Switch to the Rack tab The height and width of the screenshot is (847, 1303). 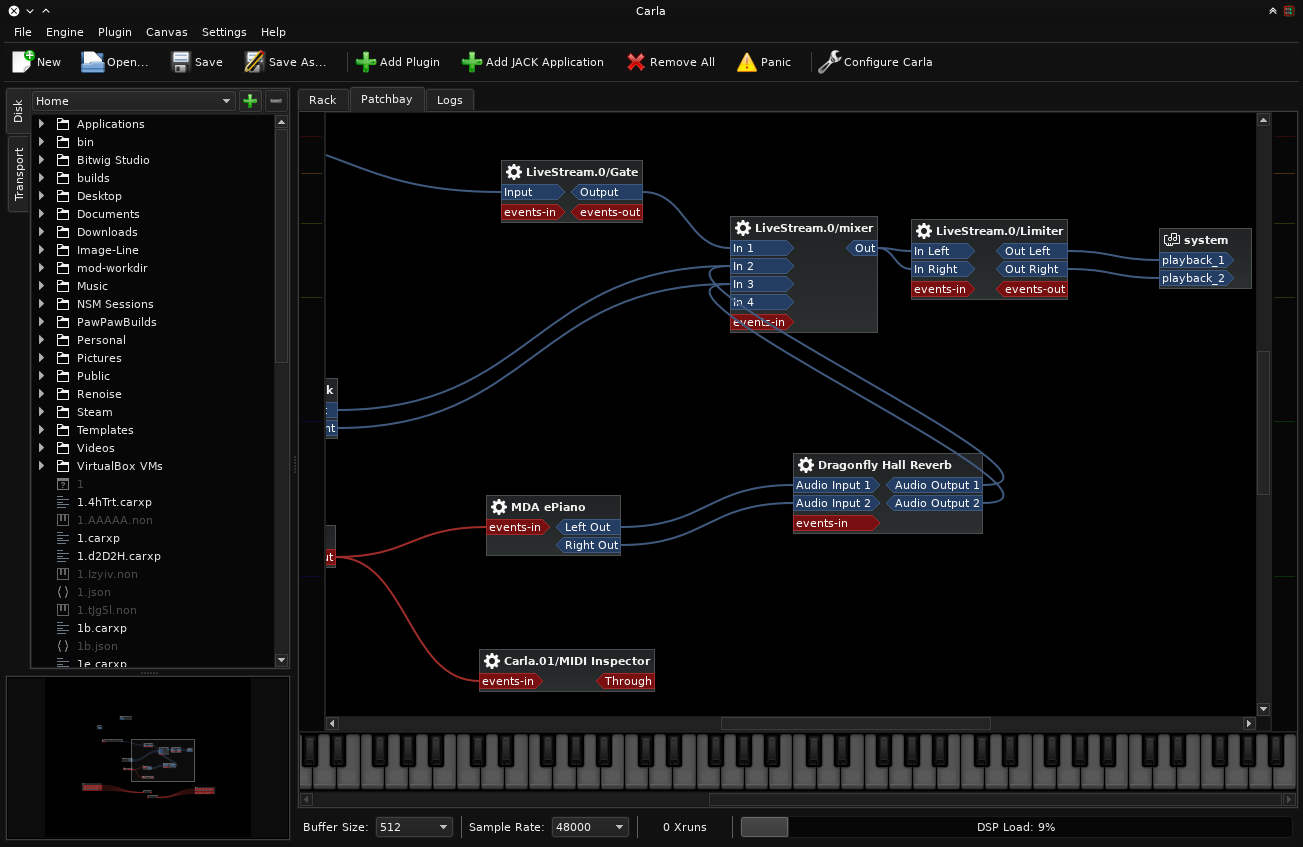tap(322, 100)
